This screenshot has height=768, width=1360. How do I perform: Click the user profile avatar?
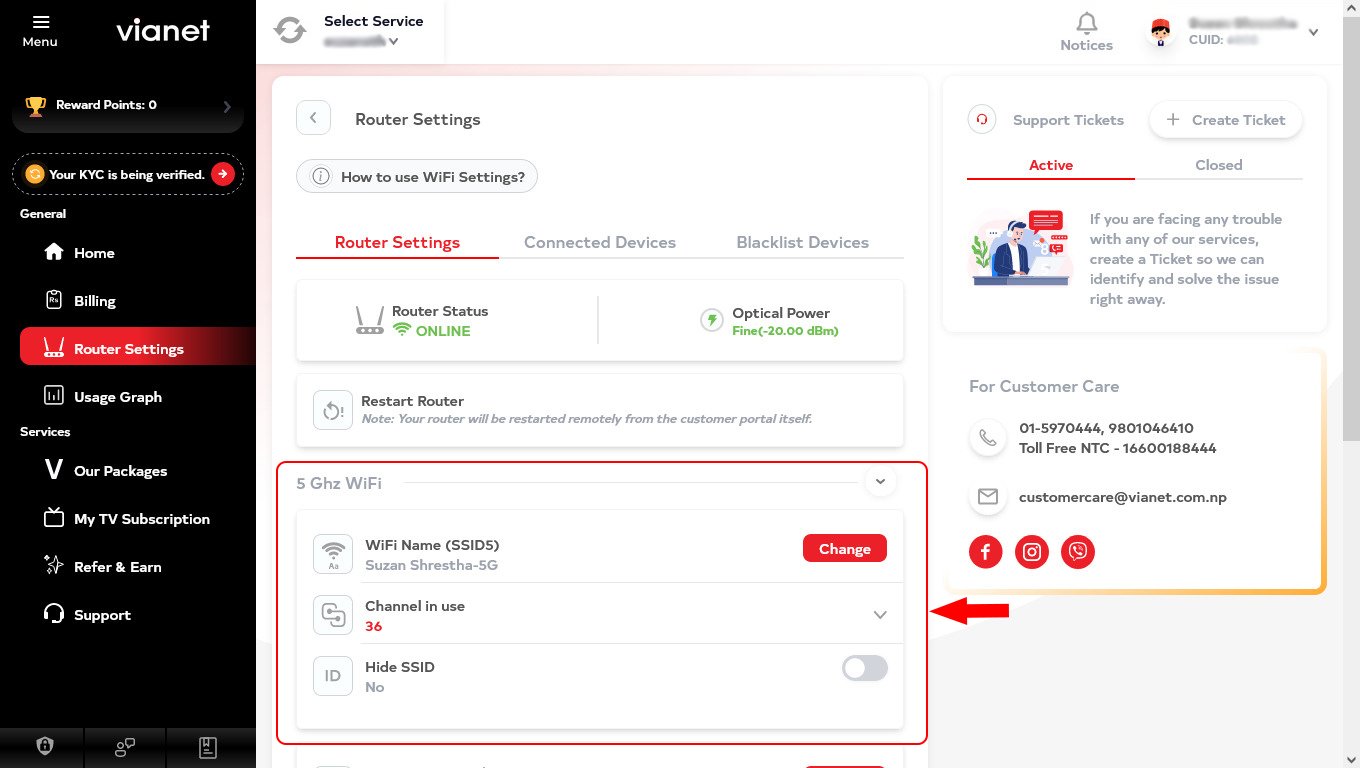[x=1160, y=32]
